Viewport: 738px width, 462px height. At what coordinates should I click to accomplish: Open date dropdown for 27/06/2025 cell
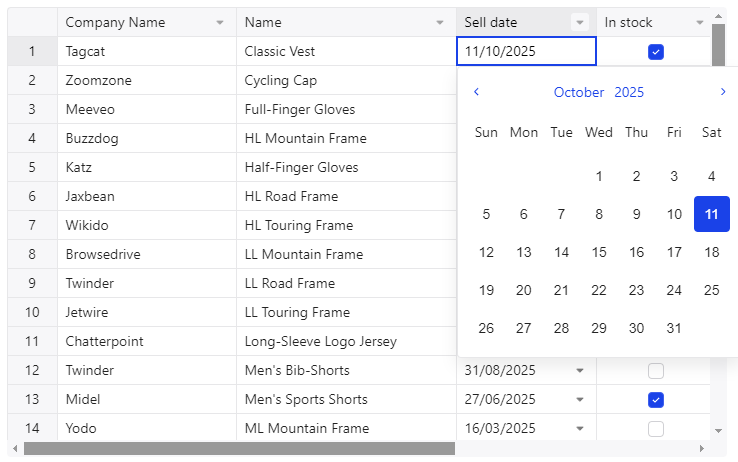pyautogui.click(x=580, y=400)
